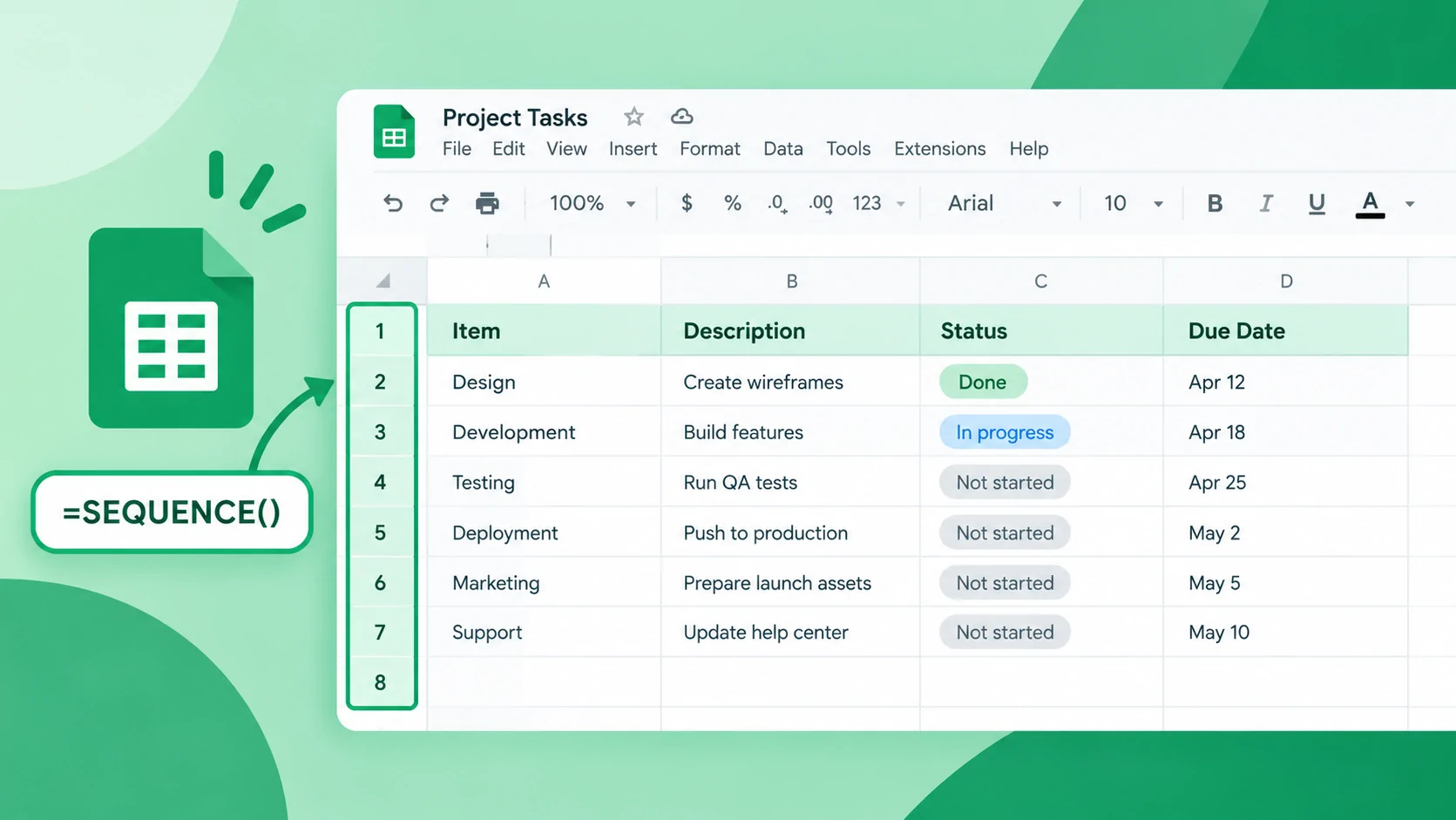Open the Arial font dropdown
The width and height of the screenshot is (1456, 820).
pyautogui.click(x=1004, y=203)
